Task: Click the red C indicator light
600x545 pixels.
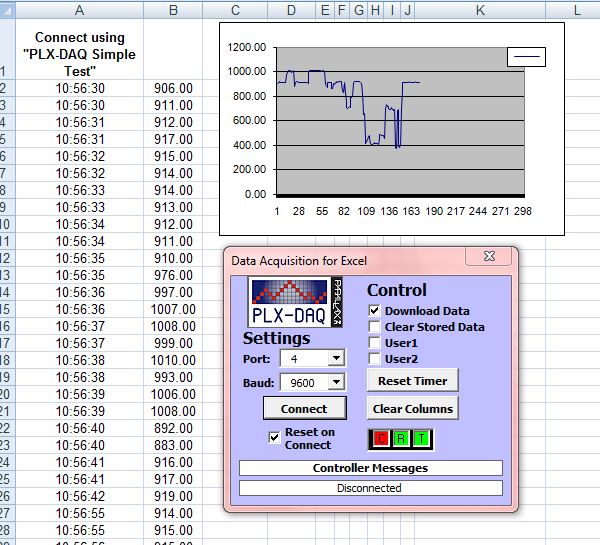Action: [x=382, y=437]
